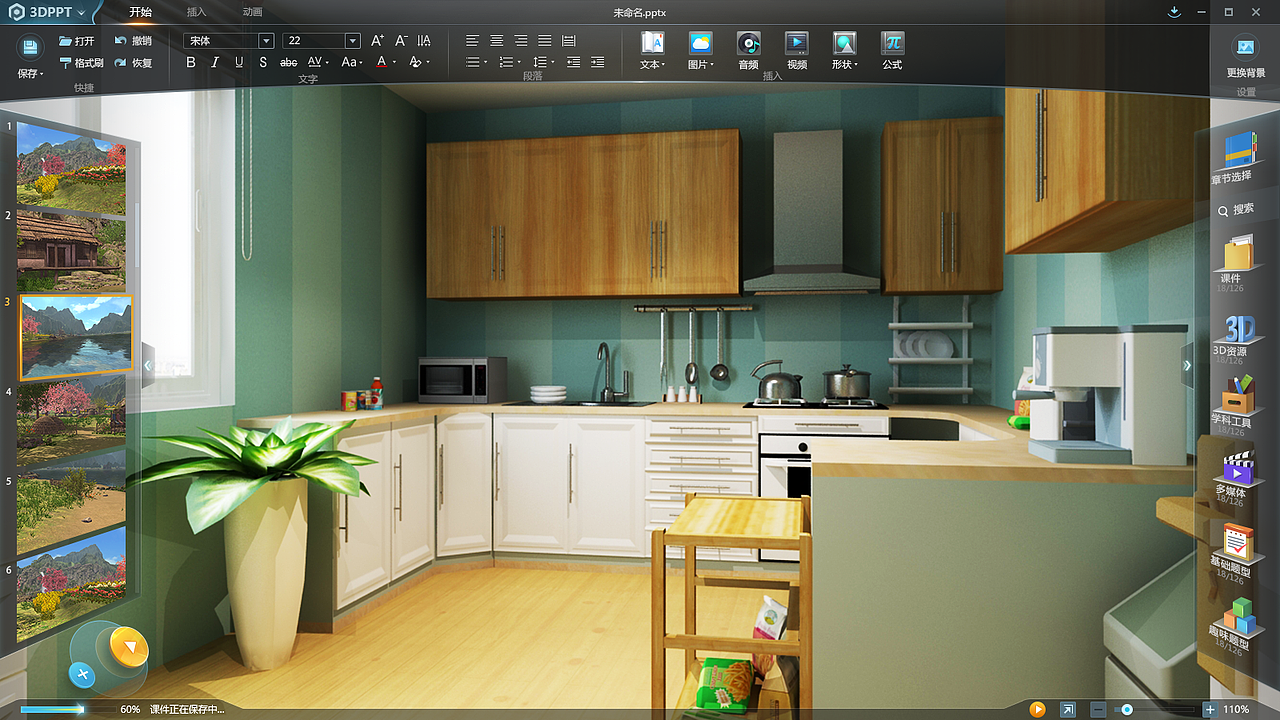This screenshot has width=1280, height=720.
Task: Apply distributed alignment
Action: pyautogui.click(x=568, y=41)
